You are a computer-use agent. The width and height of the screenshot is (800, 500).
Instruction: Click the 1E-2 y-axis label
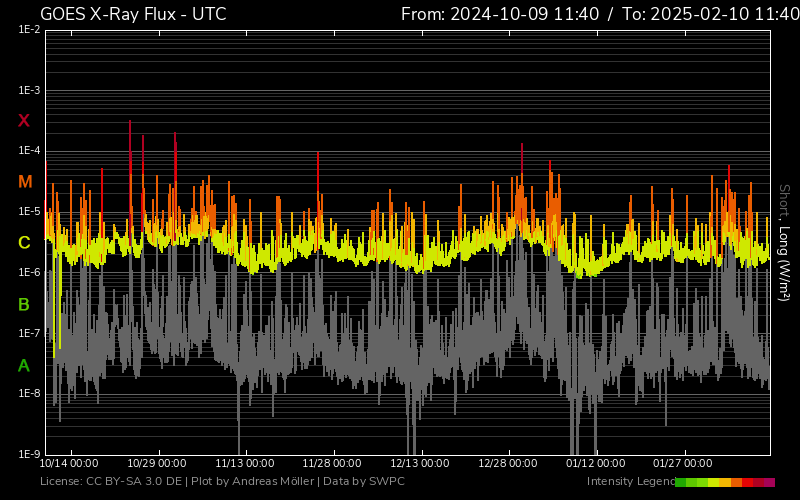[x=29, y=30]
